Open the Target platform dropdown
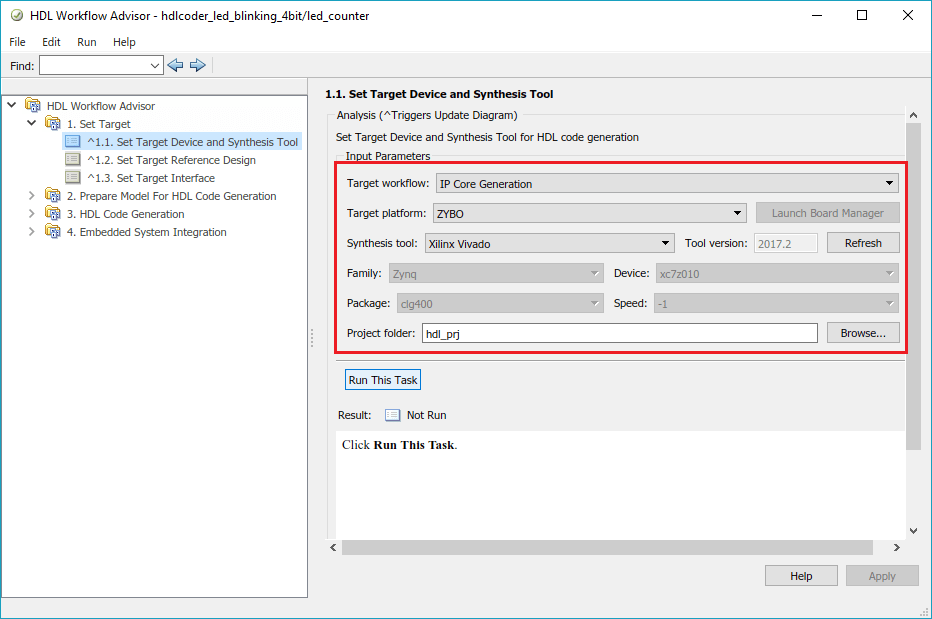Screen dimensions: 932x619 (x=590, y=213)
